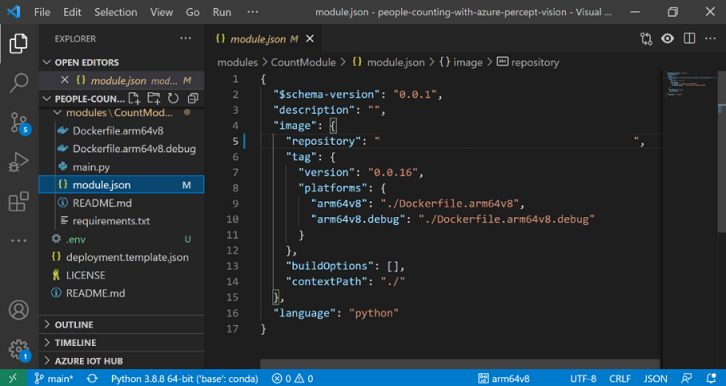Open requirements.txt in the explorer

(111, 221)
